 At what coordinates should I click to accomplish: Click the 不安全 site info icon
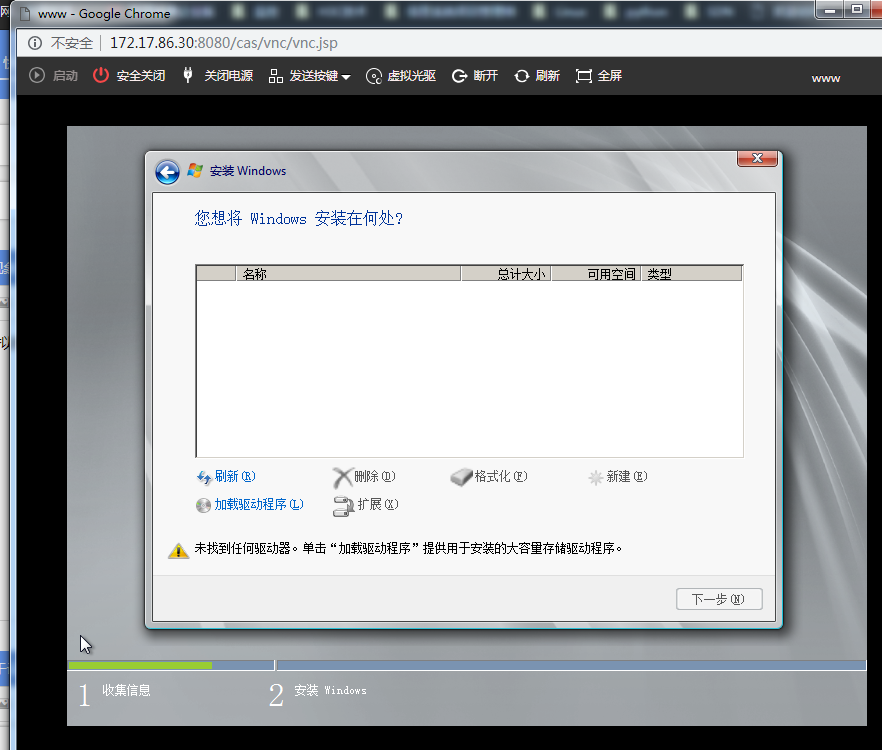coord(35,43)
